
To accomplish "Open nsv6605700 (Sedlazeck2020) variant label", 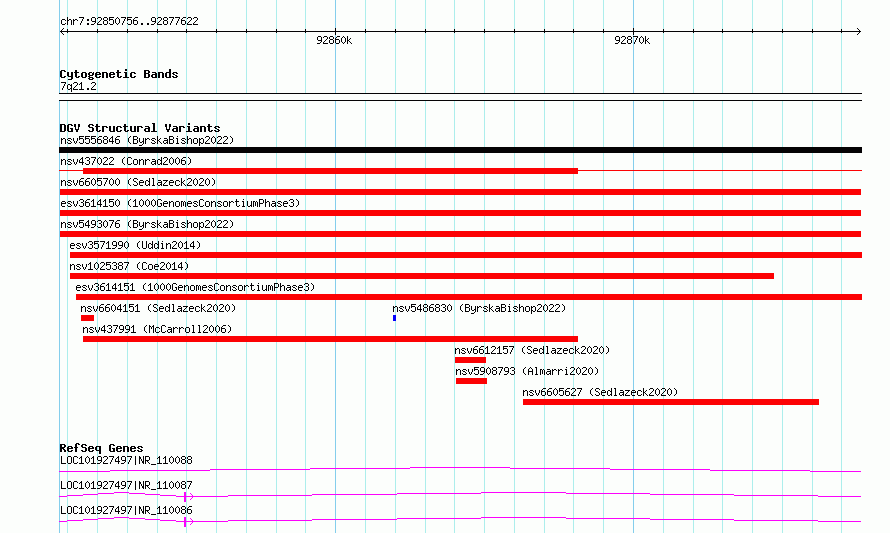I will [x=138, y=182].
